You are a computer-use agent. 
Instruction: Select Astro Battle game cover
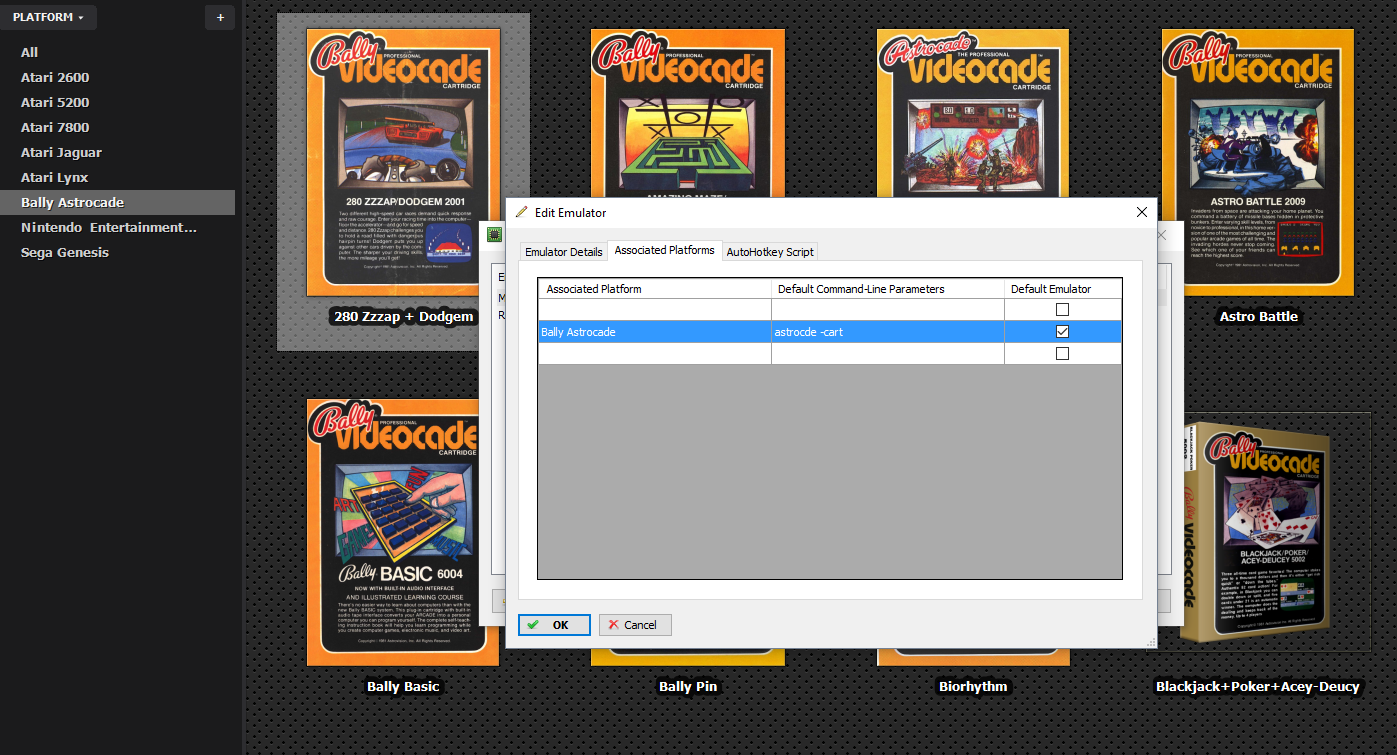pyautogui.click(x=1258, y=163)
